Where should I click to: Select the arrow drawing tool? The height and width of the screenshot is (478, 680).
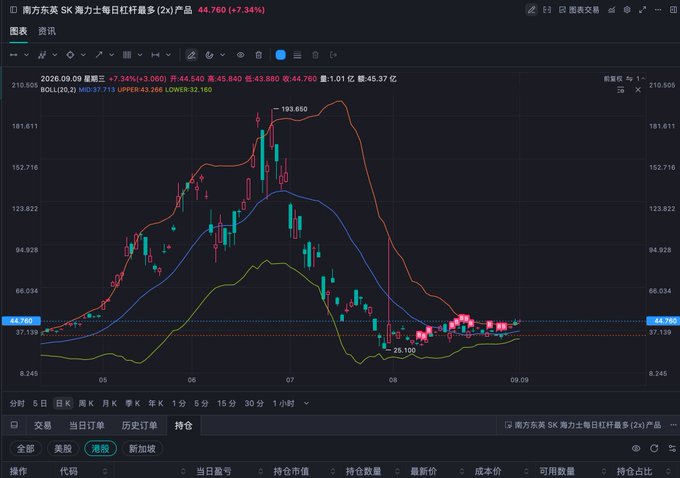(x=99, y=55)
